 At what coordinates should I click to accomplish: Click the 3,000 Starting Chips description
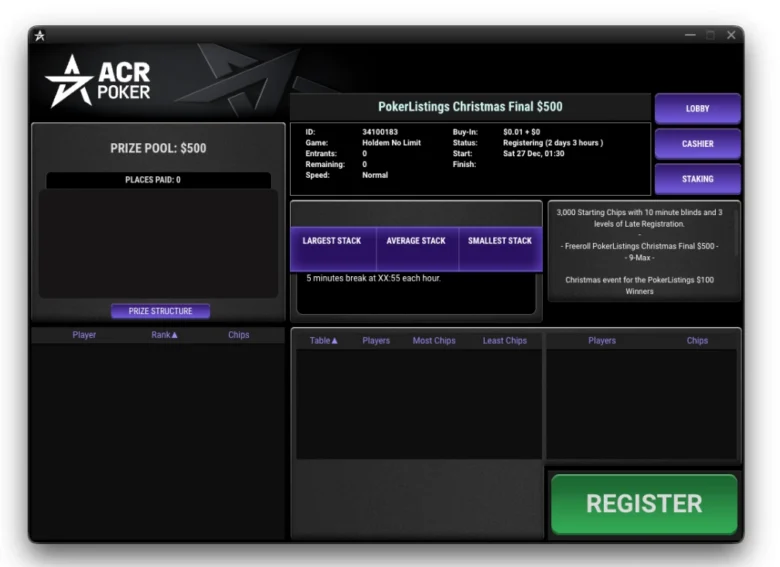click(x=639, y=218)
